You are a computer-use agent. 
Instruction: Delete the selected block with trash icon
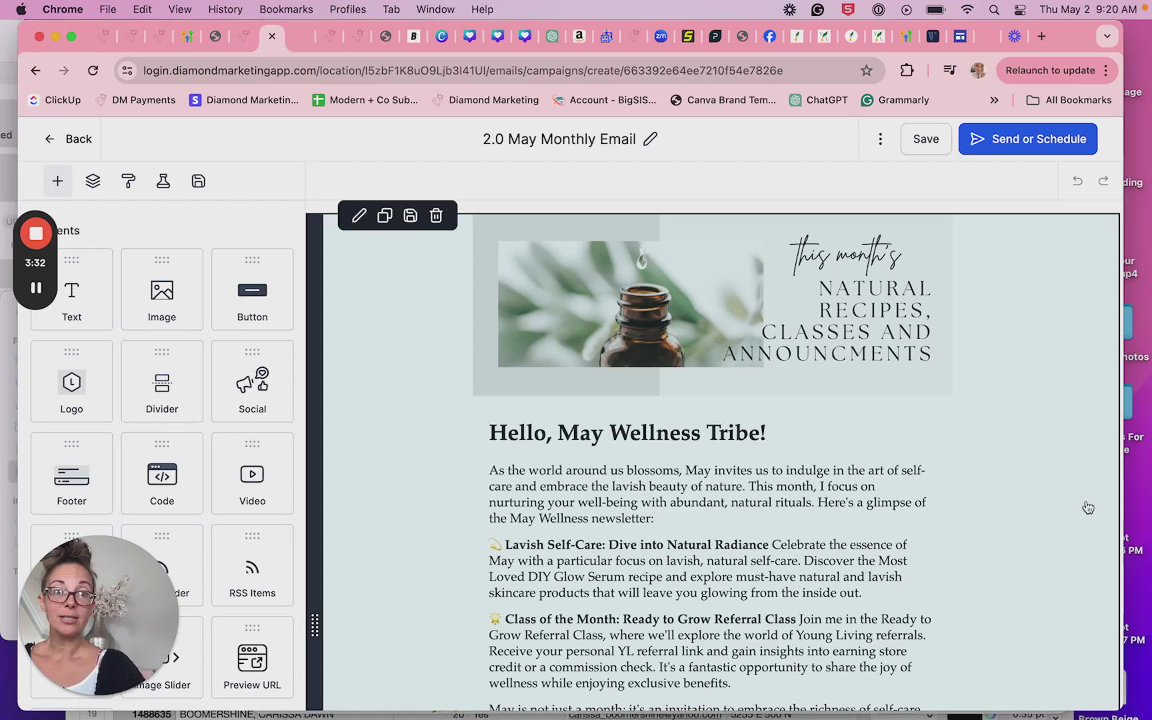[436, 215]
